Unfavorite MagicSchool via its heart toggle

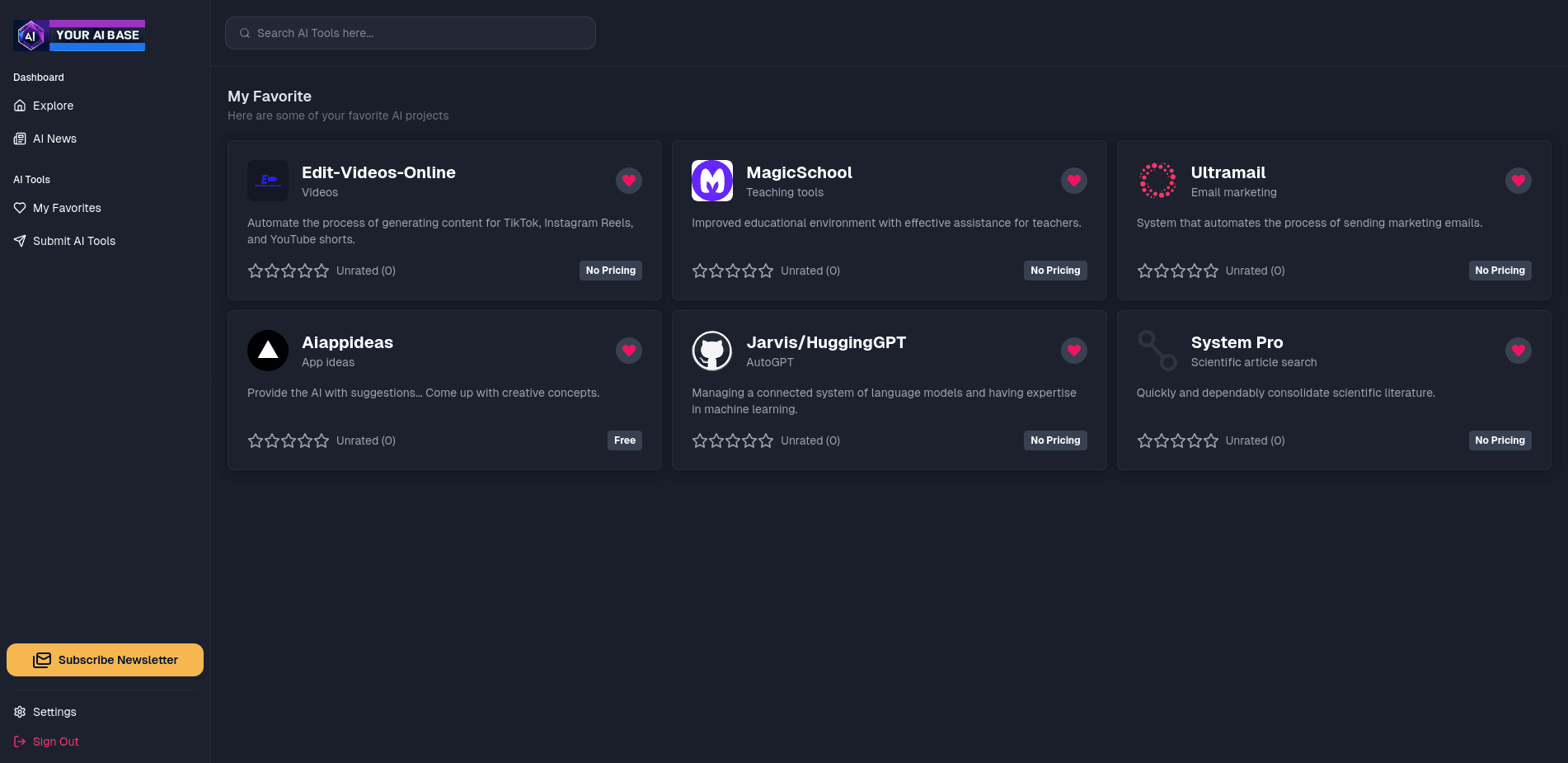[x=1073, y=181]
